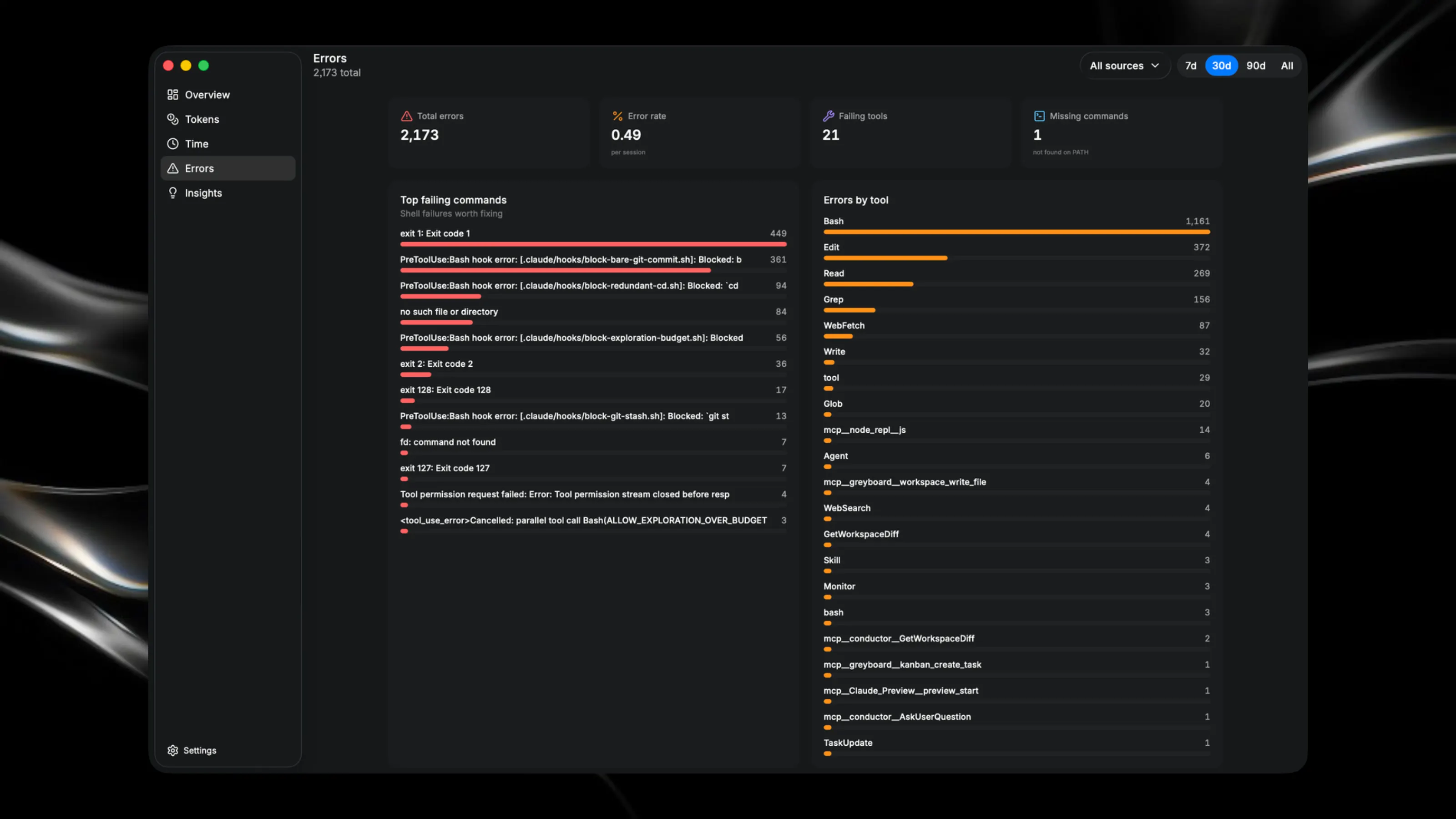This screenshot has height=819, width=1456.
Task: Click the green fullscreen window button
Action: pos(203,66)
